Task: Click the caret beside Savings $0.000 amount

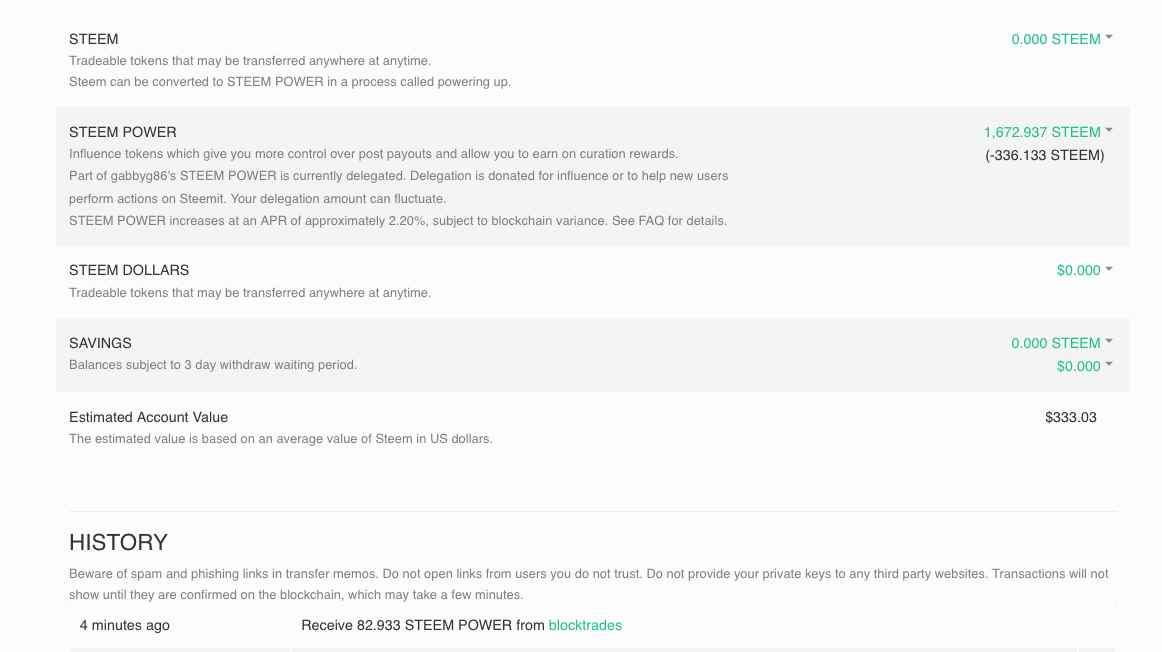Action: click(1109, 365)
